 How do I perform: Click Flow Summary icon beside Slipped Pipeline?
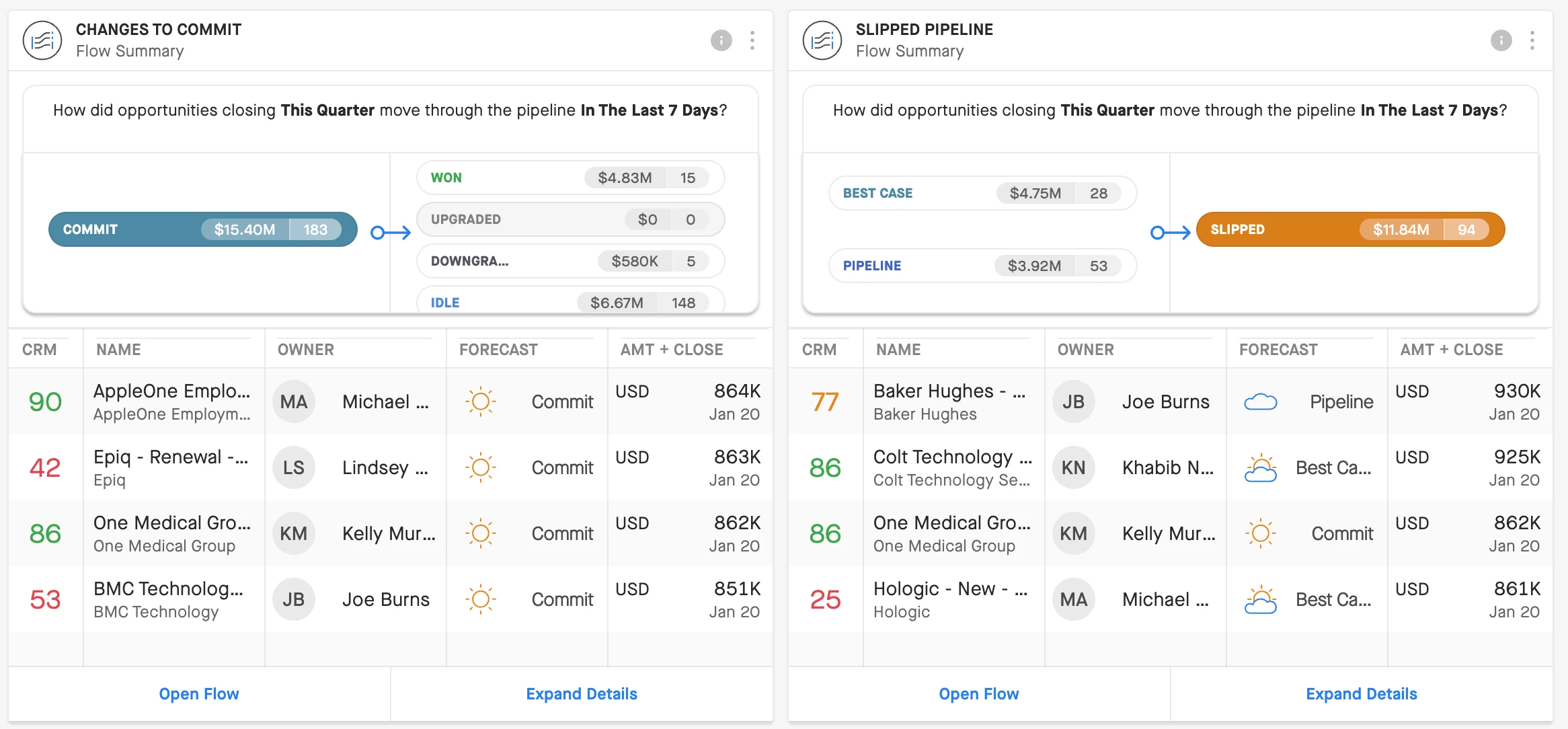click(x=822, y=40)
